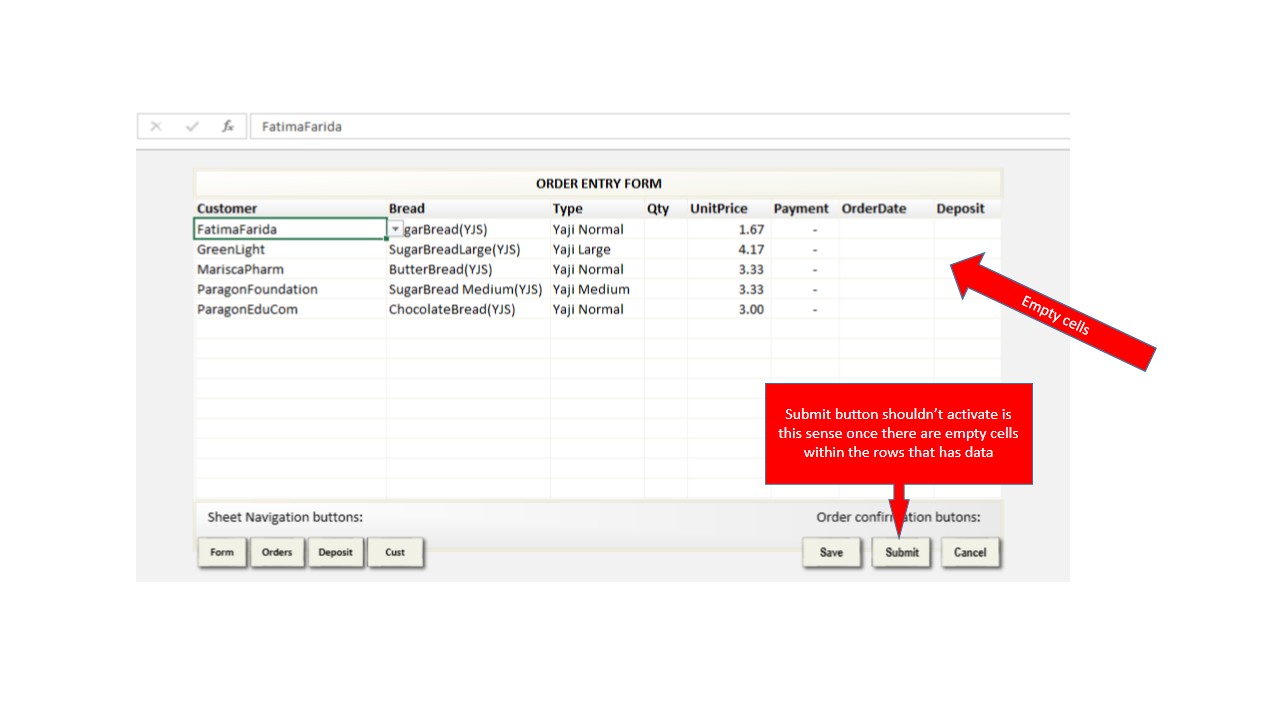This screenshot has width=1280, height=720.
Task: Select the Yaji Large type cell
Action: point(597,249)
